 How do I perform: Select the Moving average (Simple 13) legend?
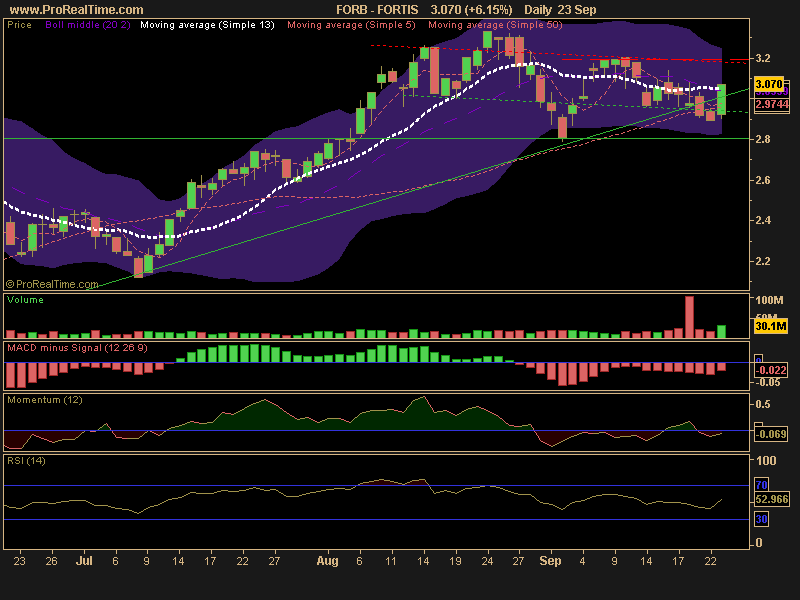click(207, 24)
